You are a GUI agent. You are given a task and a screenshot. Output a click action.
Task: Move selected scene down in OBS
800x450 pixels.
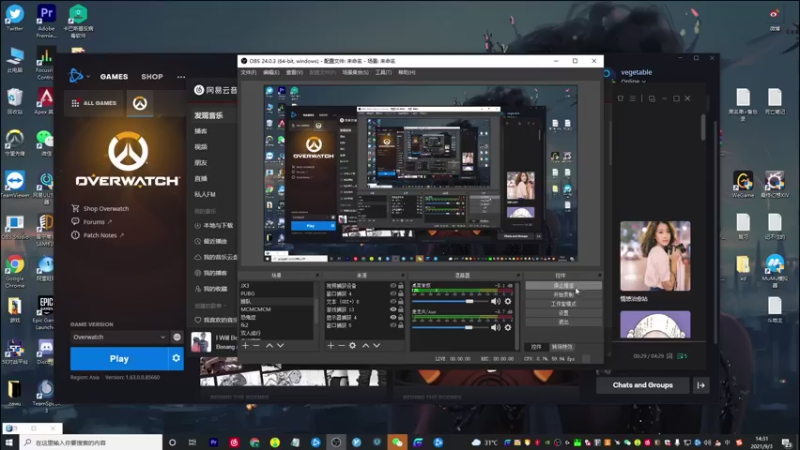[x=280, y=345]
